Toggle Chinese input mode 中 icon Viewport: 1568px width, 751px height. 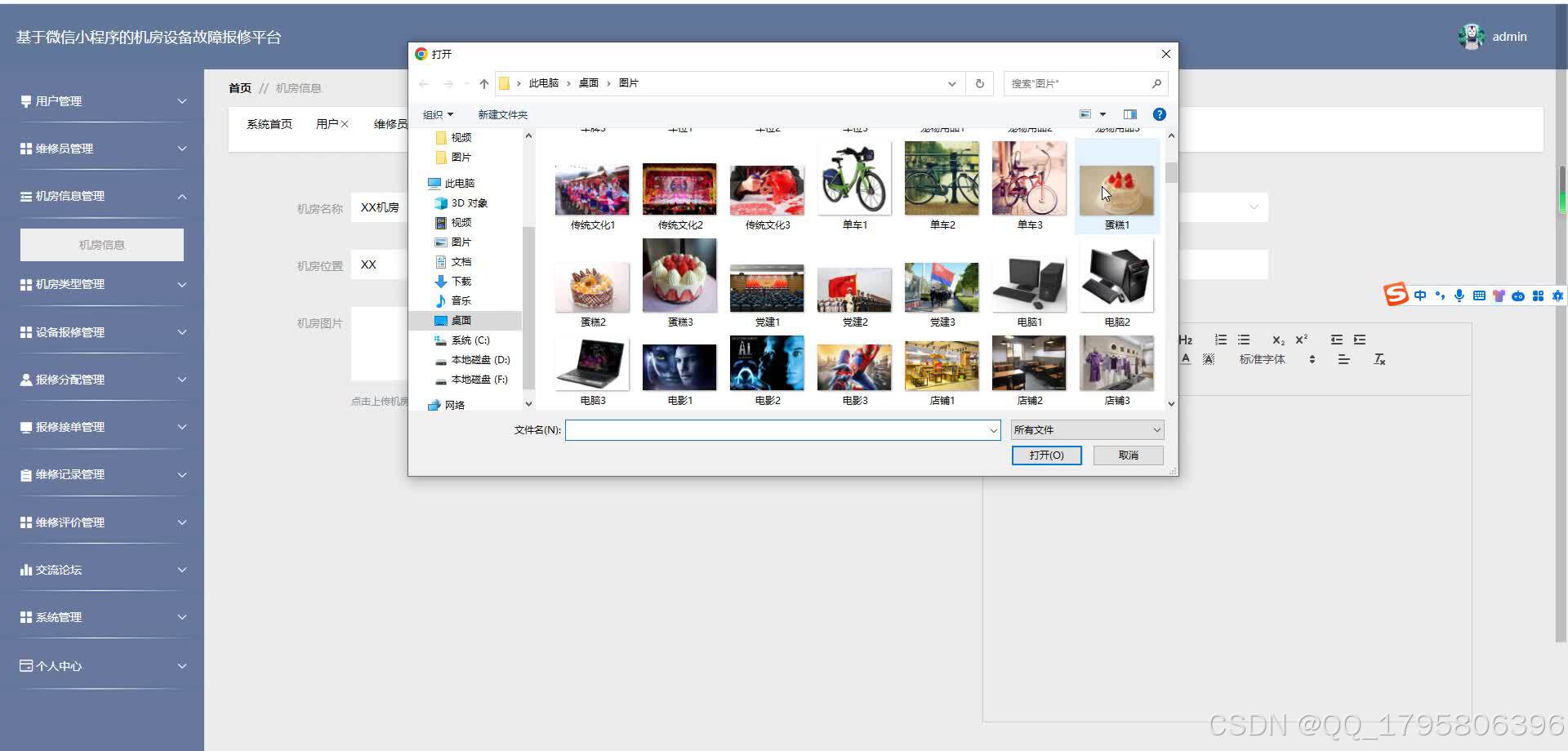(1420, 296)
